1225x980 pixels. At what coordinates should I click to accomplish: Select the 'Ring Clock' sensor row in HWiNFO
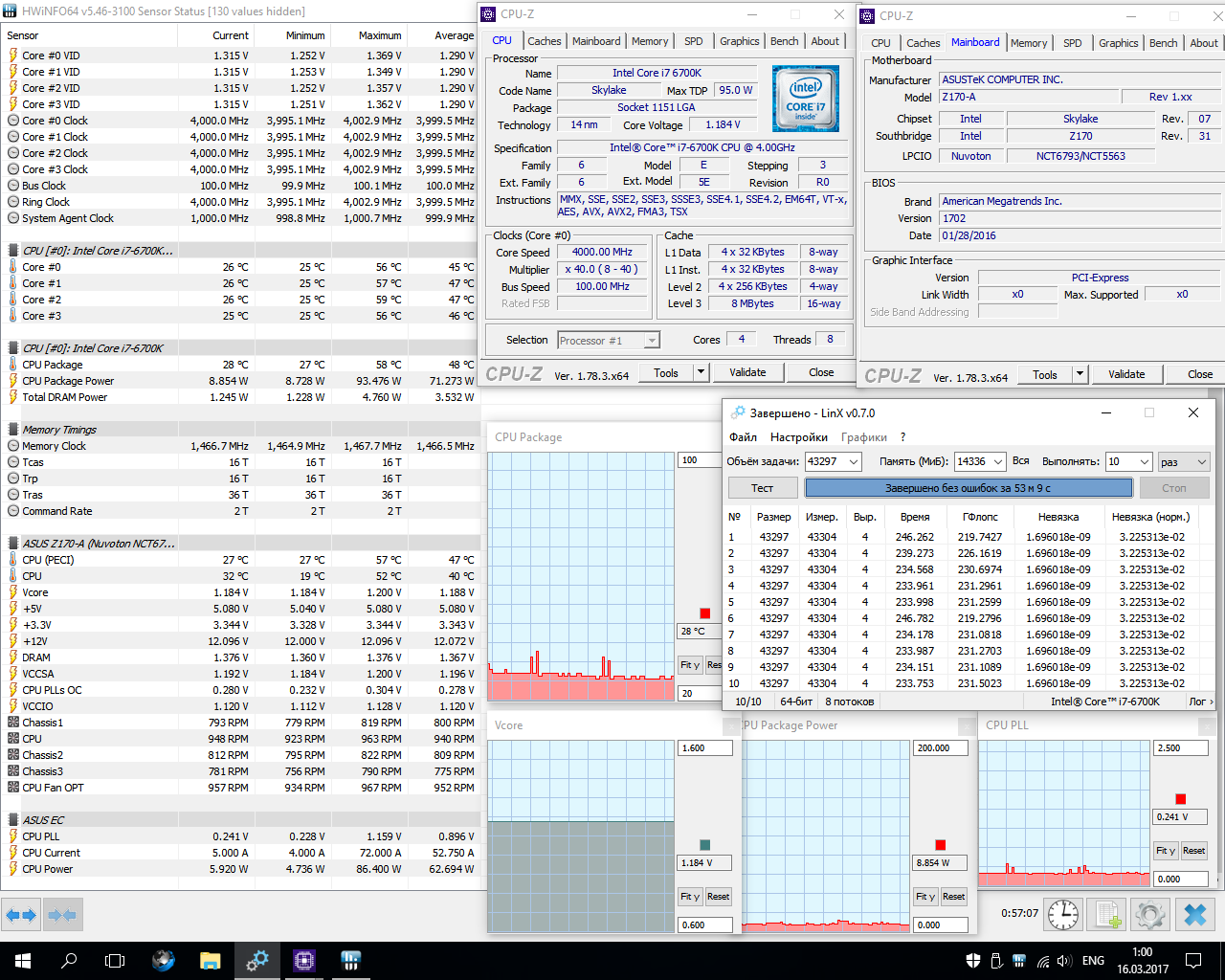pyautogui.click(x=239, y=202)
